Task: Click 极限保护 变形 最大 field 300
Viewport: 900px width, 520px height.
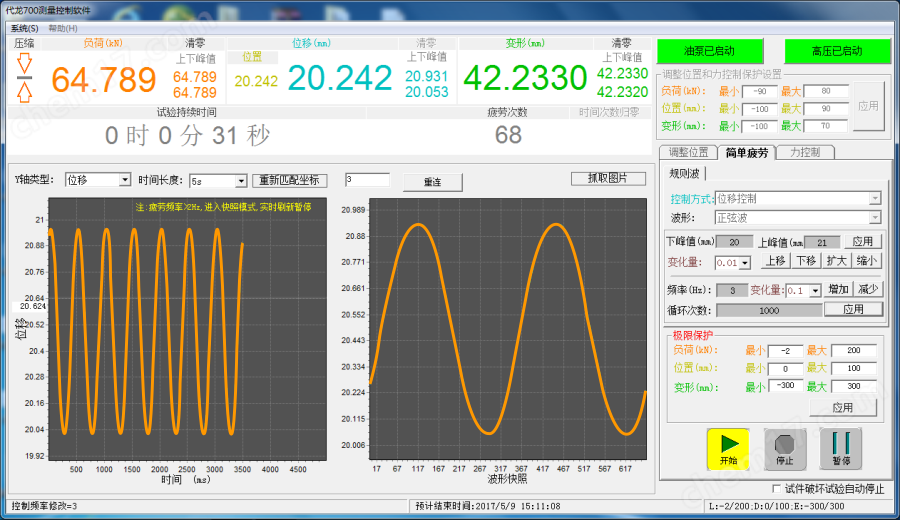Action: (854, 386)
